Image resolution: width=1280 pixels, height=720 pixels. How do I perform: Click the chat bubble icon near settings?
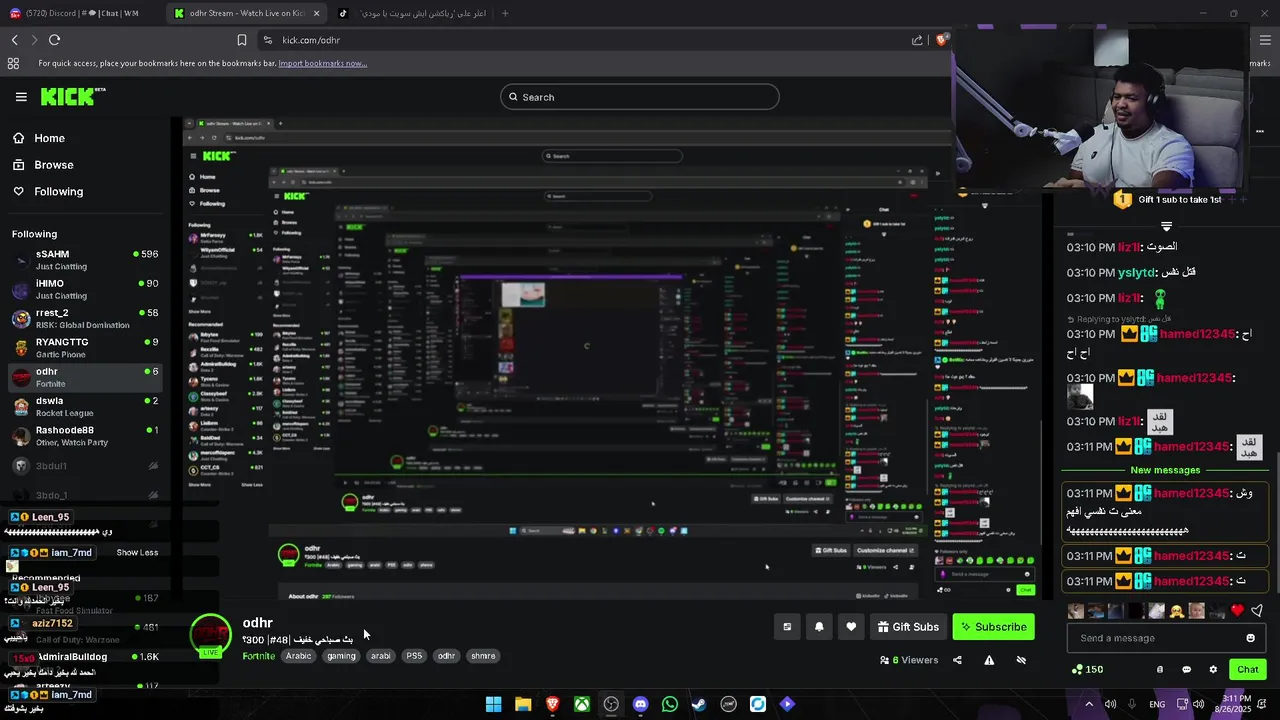[x=1186, y=669]
